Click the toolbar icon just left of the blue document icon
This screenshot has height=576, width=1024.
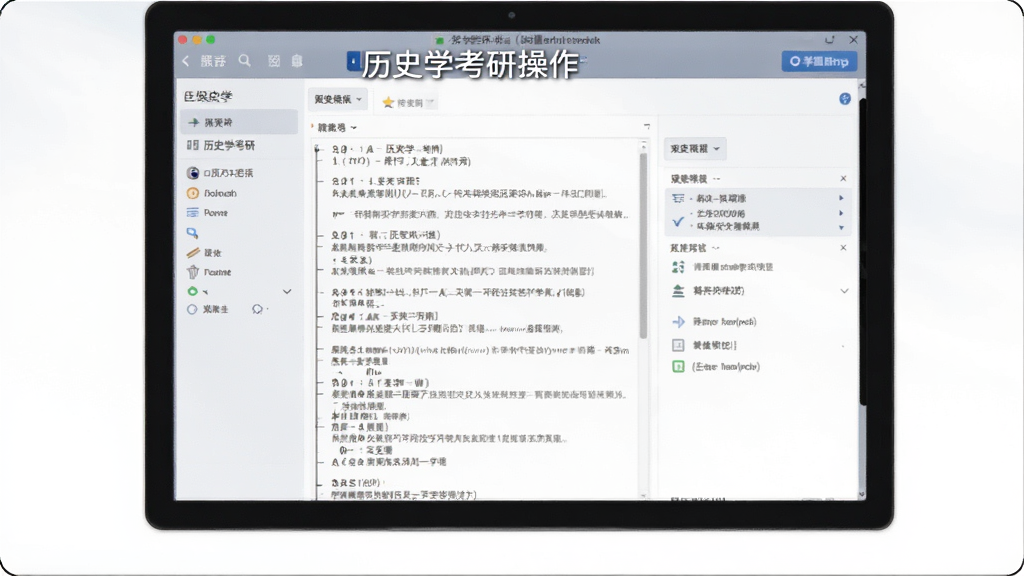click(x=297, y=61)
